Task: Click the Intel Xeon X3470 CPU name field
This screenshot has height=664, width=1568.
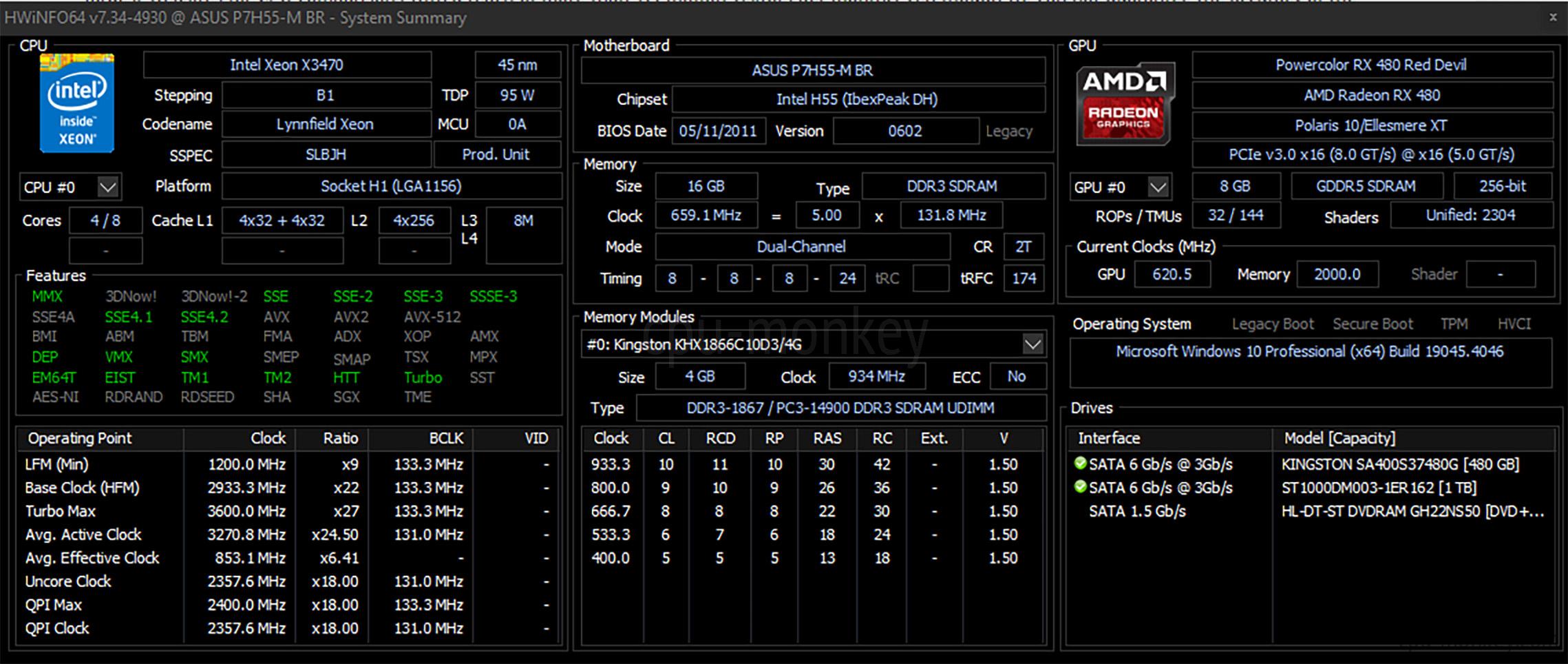Action: point(287,65)
